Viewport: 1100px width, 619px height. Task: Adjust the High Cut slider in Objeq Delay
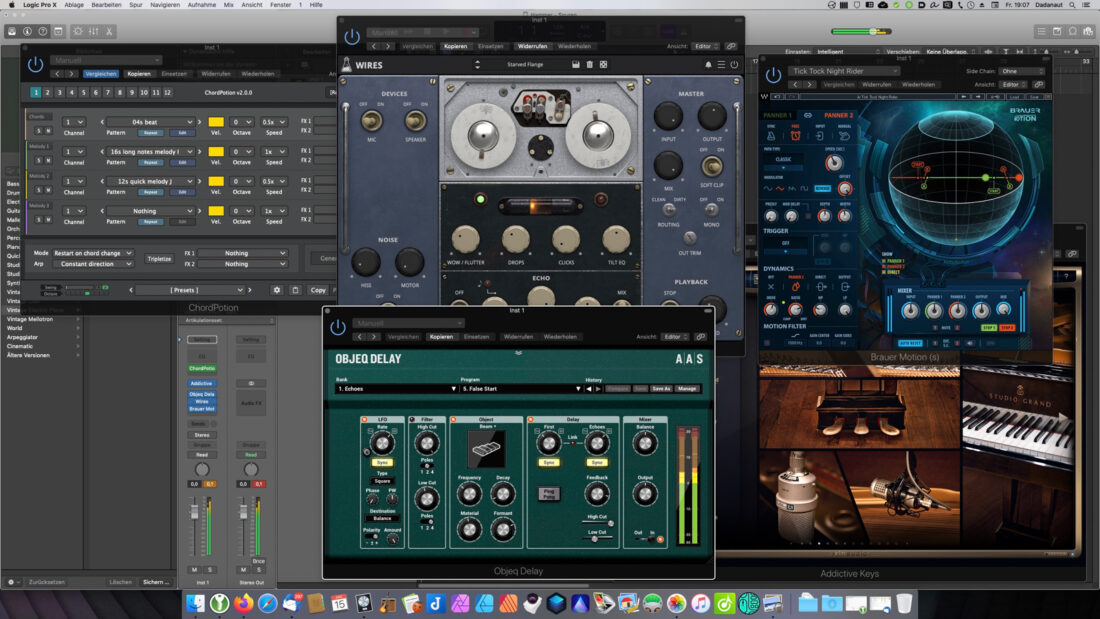coord(597,524)
